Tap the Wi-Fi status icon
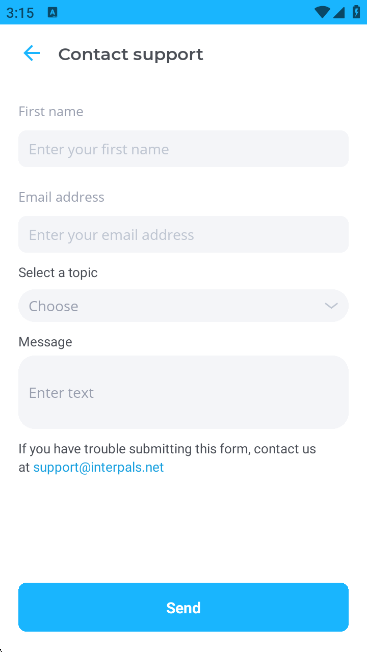The image size is (367, 652). click(322, 12)
